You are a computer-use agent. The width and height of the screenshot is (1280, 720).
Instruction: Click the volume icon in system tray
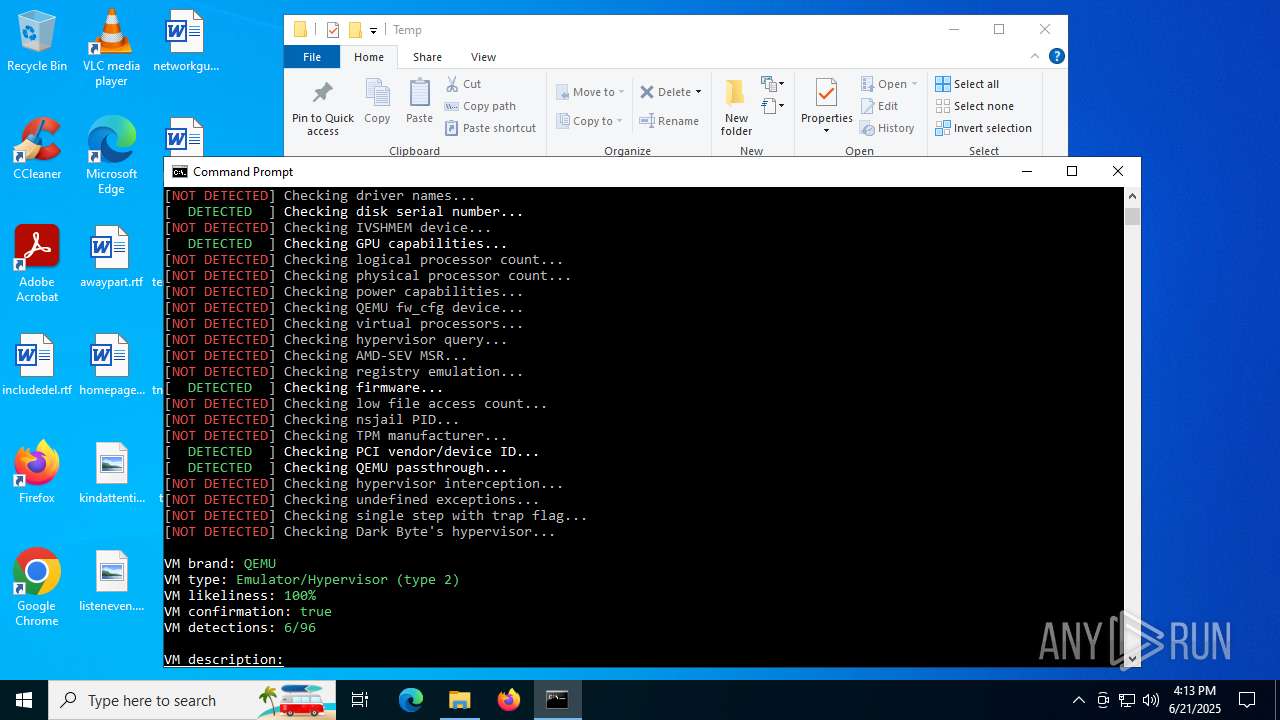tap(1151, 700)
